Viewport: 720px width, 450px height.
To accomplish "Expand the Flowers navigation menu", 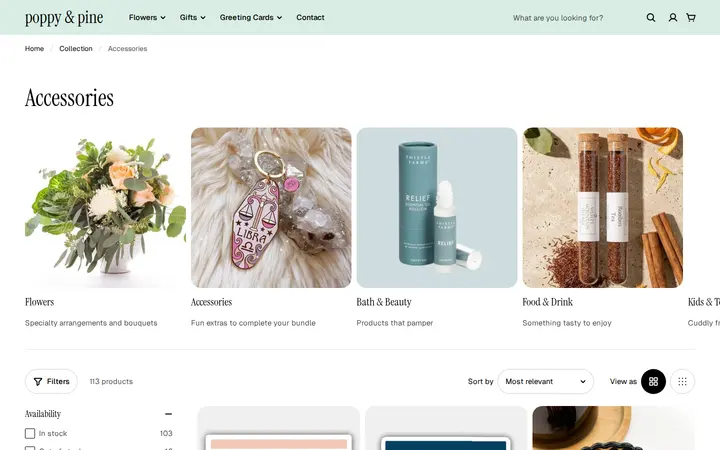I will pos(147,17).
